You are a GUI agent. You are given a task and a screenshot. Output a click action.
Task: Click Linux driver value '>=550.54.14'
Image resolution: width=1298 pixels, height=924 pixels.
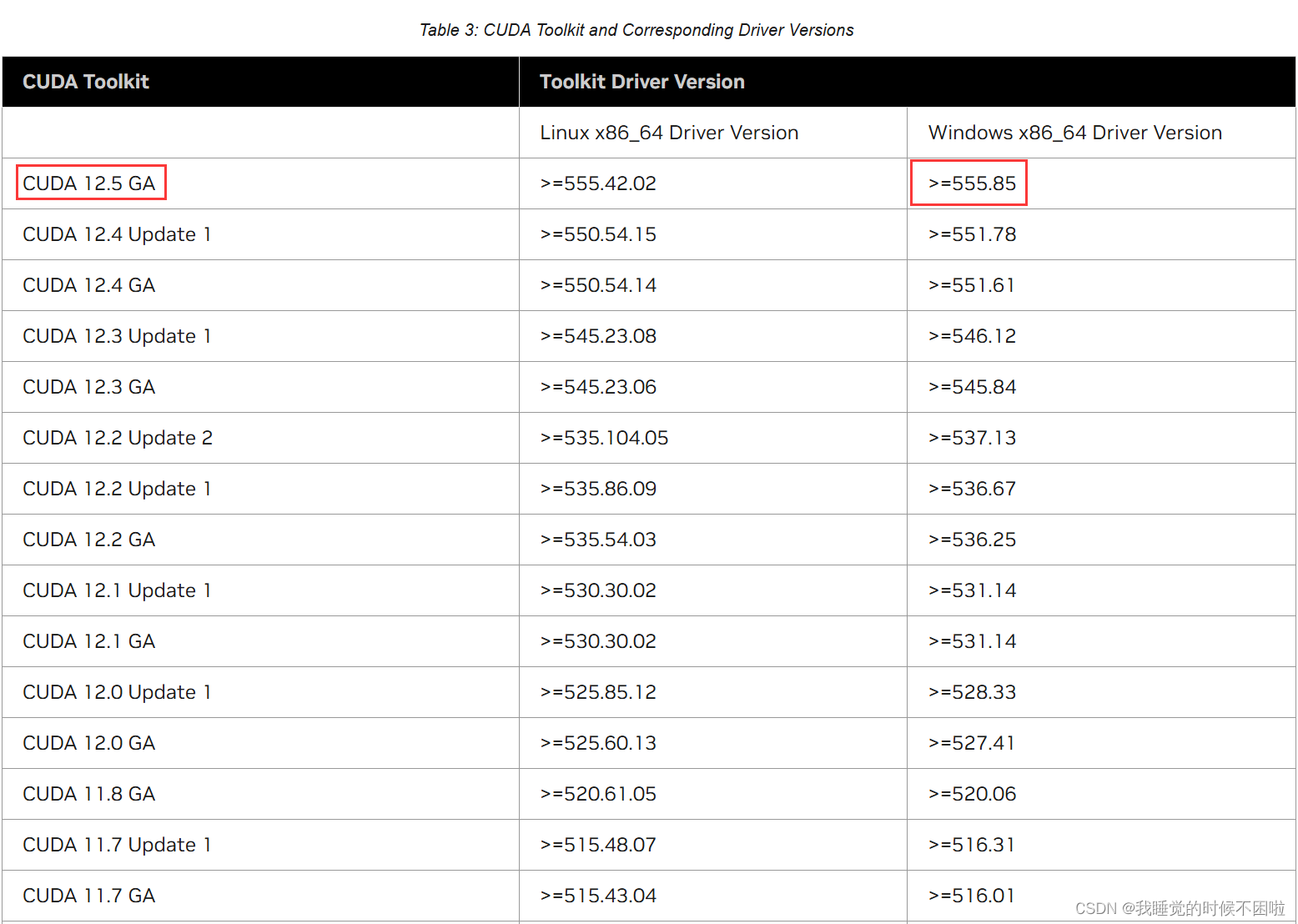click(598, 285)
